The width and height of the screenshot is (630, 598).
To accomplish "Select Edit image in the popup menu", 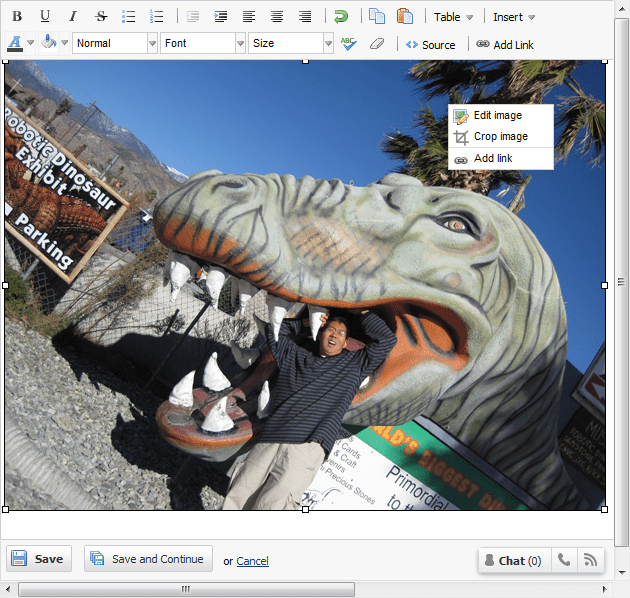I will click(497, 116).
